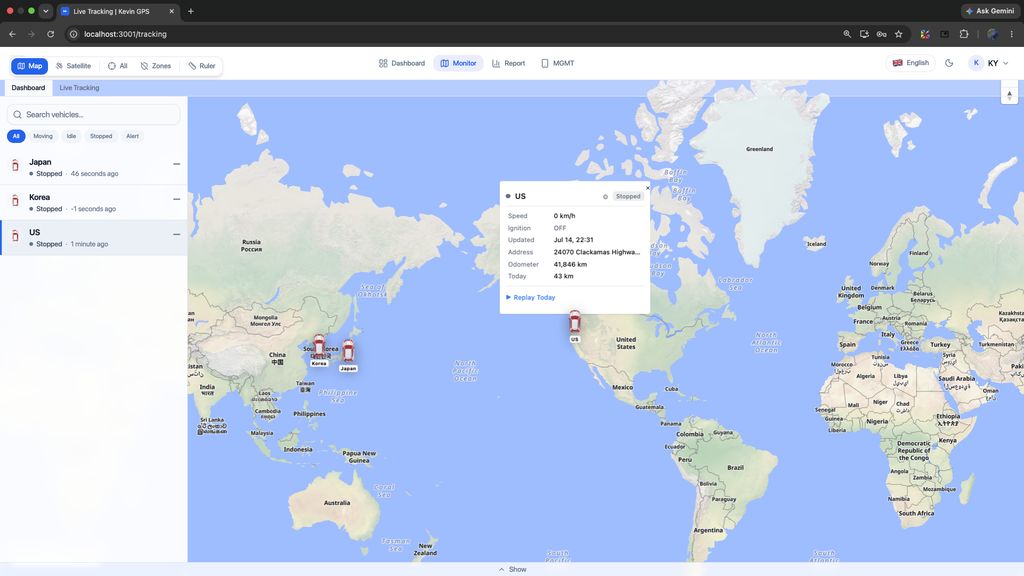
Task: Click the updated time Jul 14, 22:31
Action: click(x=573, y=240)
